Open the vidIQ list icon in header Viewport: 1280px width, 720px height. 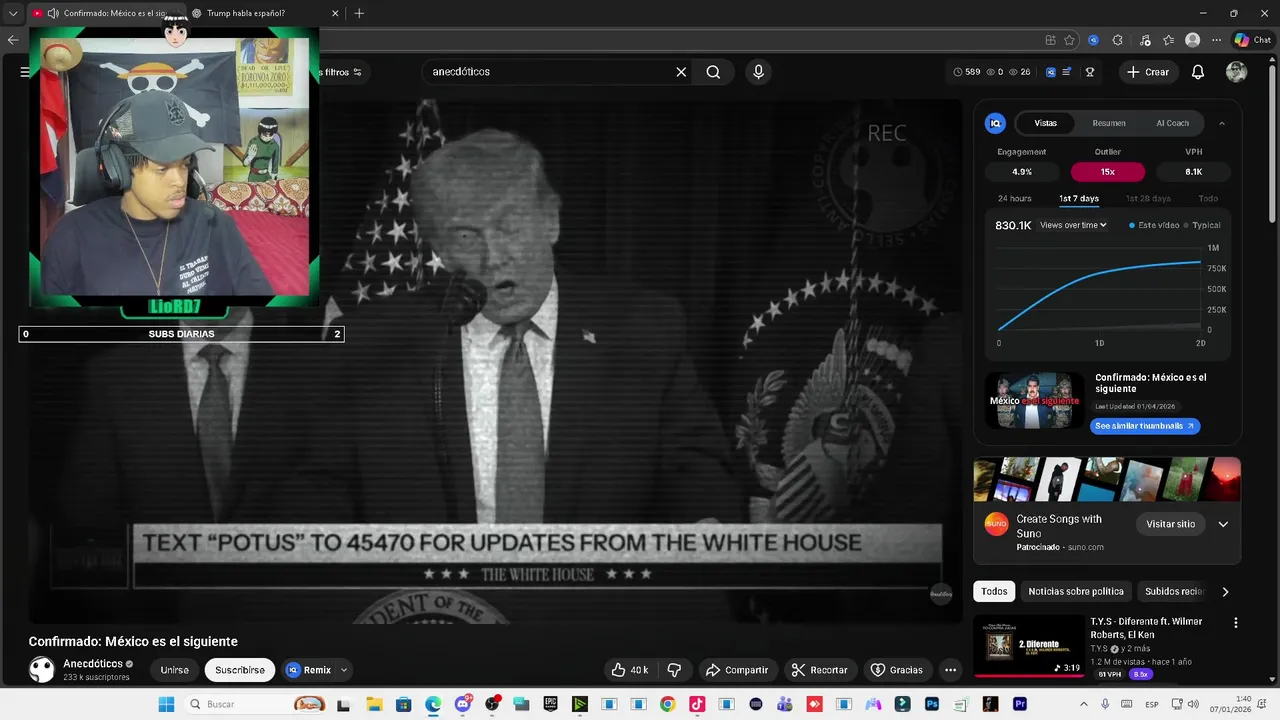[x=1067, y=72]
